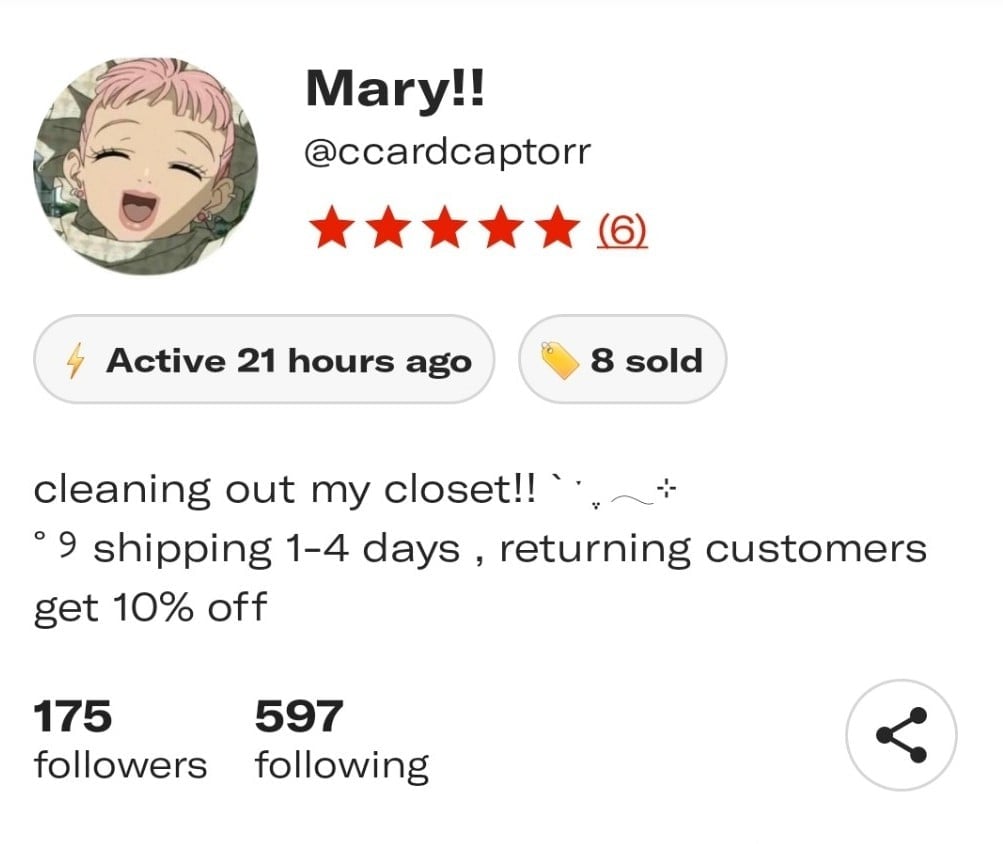Tap the first red rating star
The width and height of the screenshot is (1003, 844).
[x=331, y=227]
